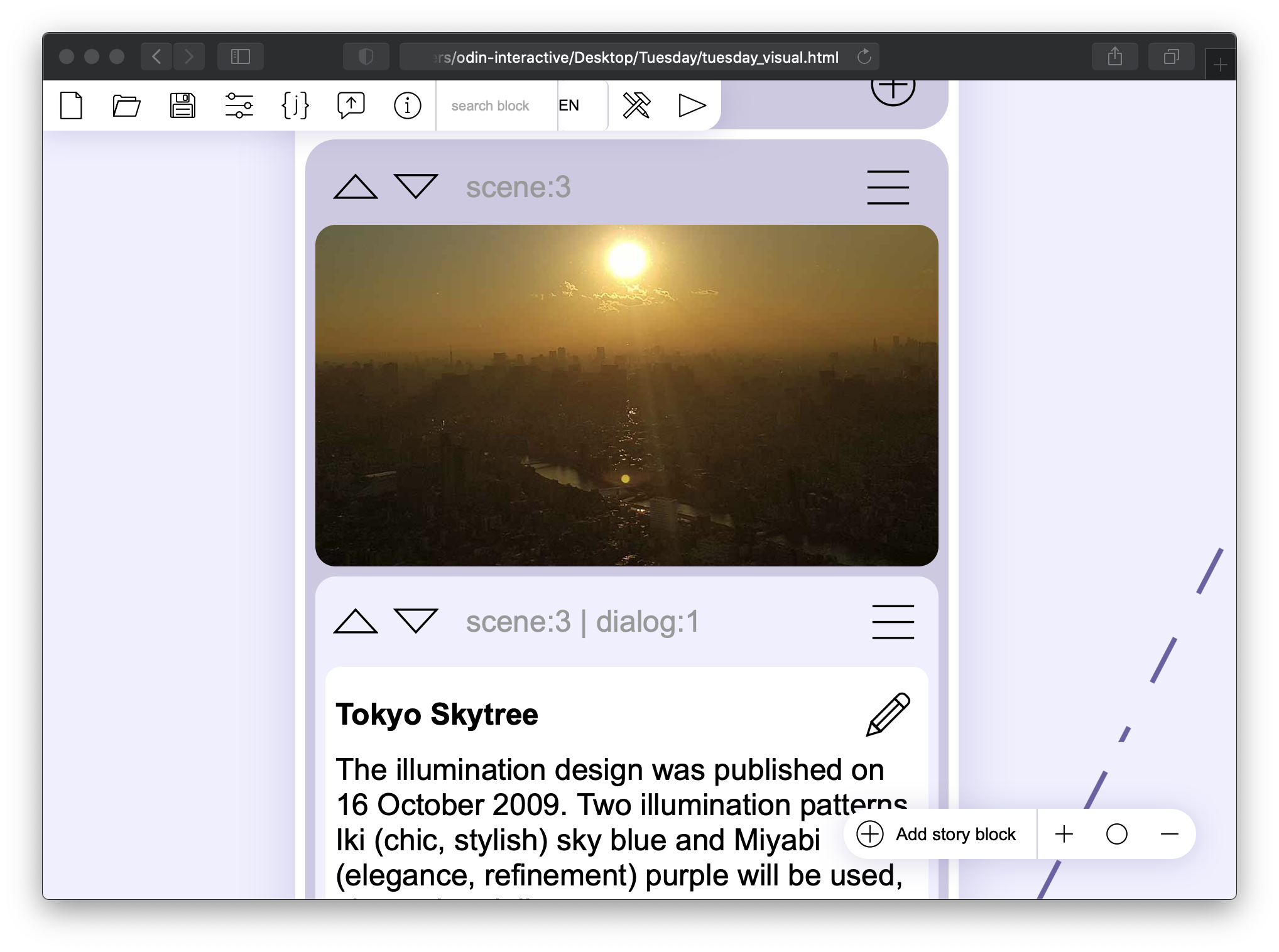1279x952 pixels.
Task: Zoom in with the plus button
Action: tap(1064, 834)
